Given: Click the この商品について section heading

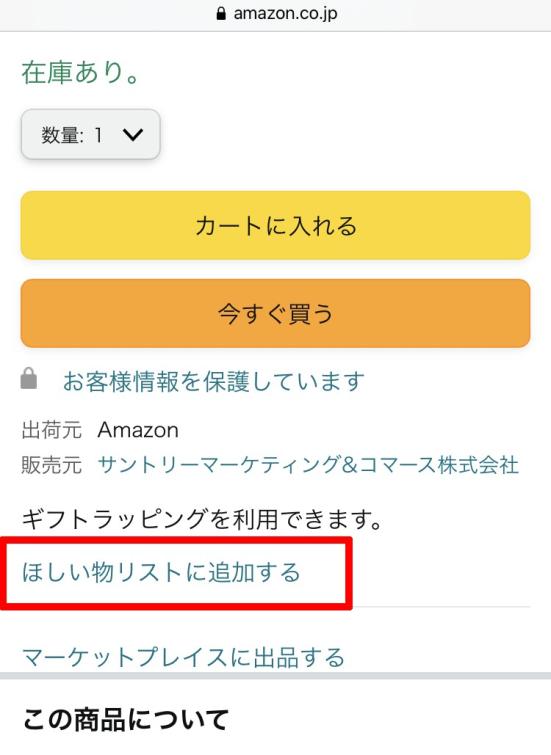Looking at the screenshot, I should pyautogui.click(x=126, y=720).
